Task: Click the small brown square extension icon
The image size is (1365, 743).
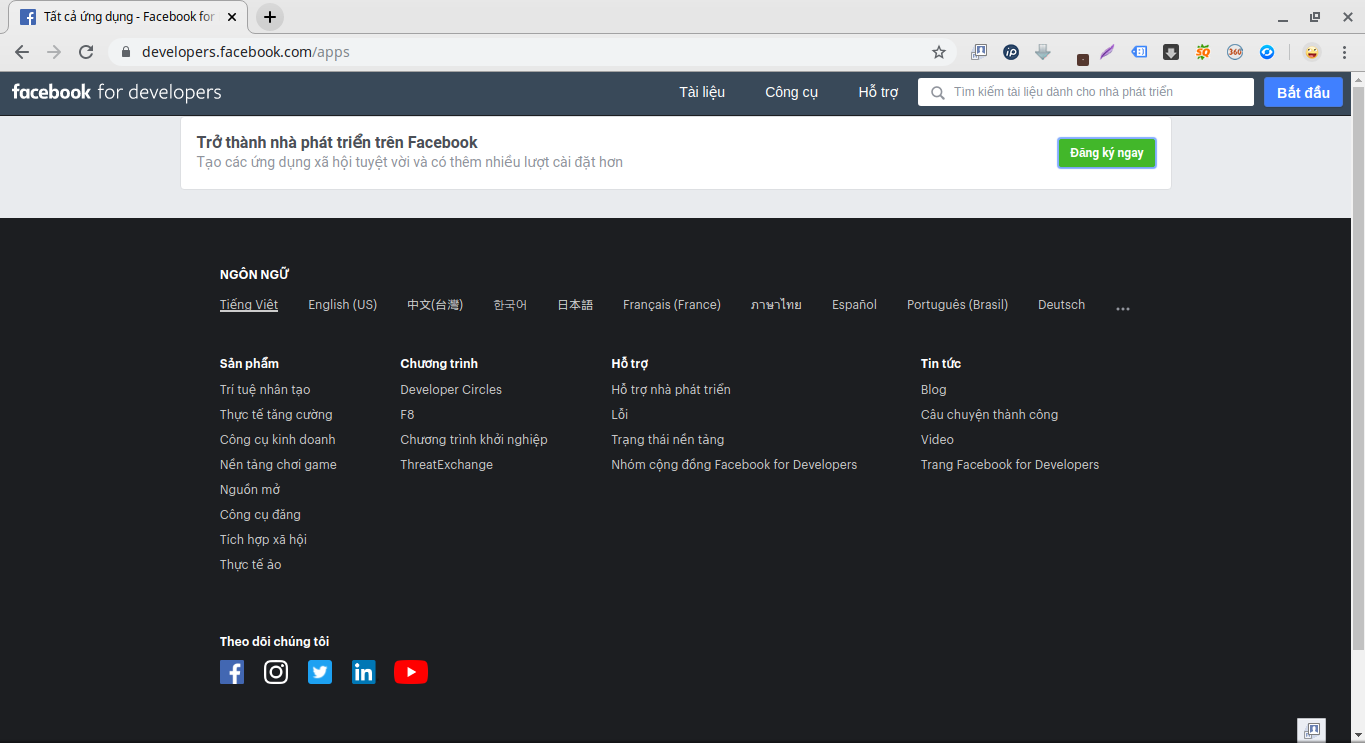Action: 1083,59
